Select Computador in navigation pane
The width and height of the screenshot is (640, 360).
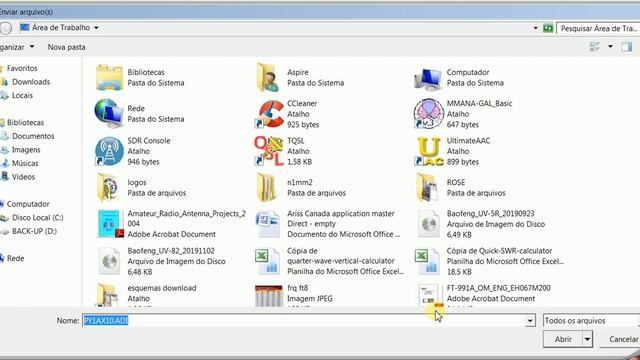tap(28, 204)
